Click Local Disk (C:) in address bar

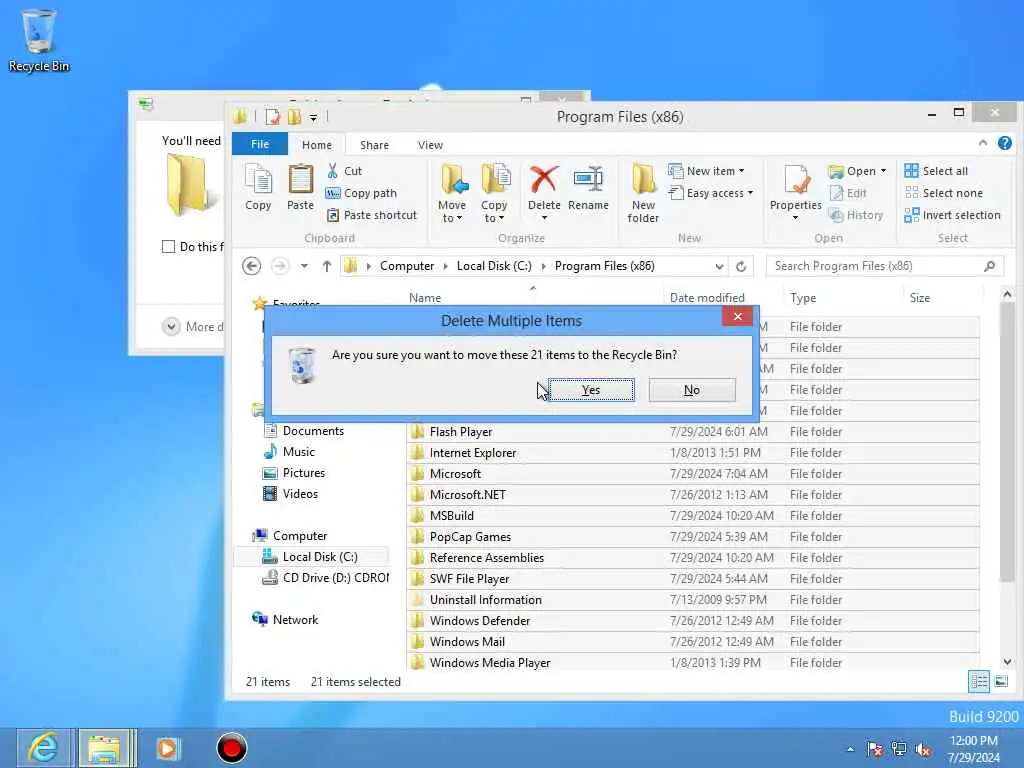click(x=494, y=266)
